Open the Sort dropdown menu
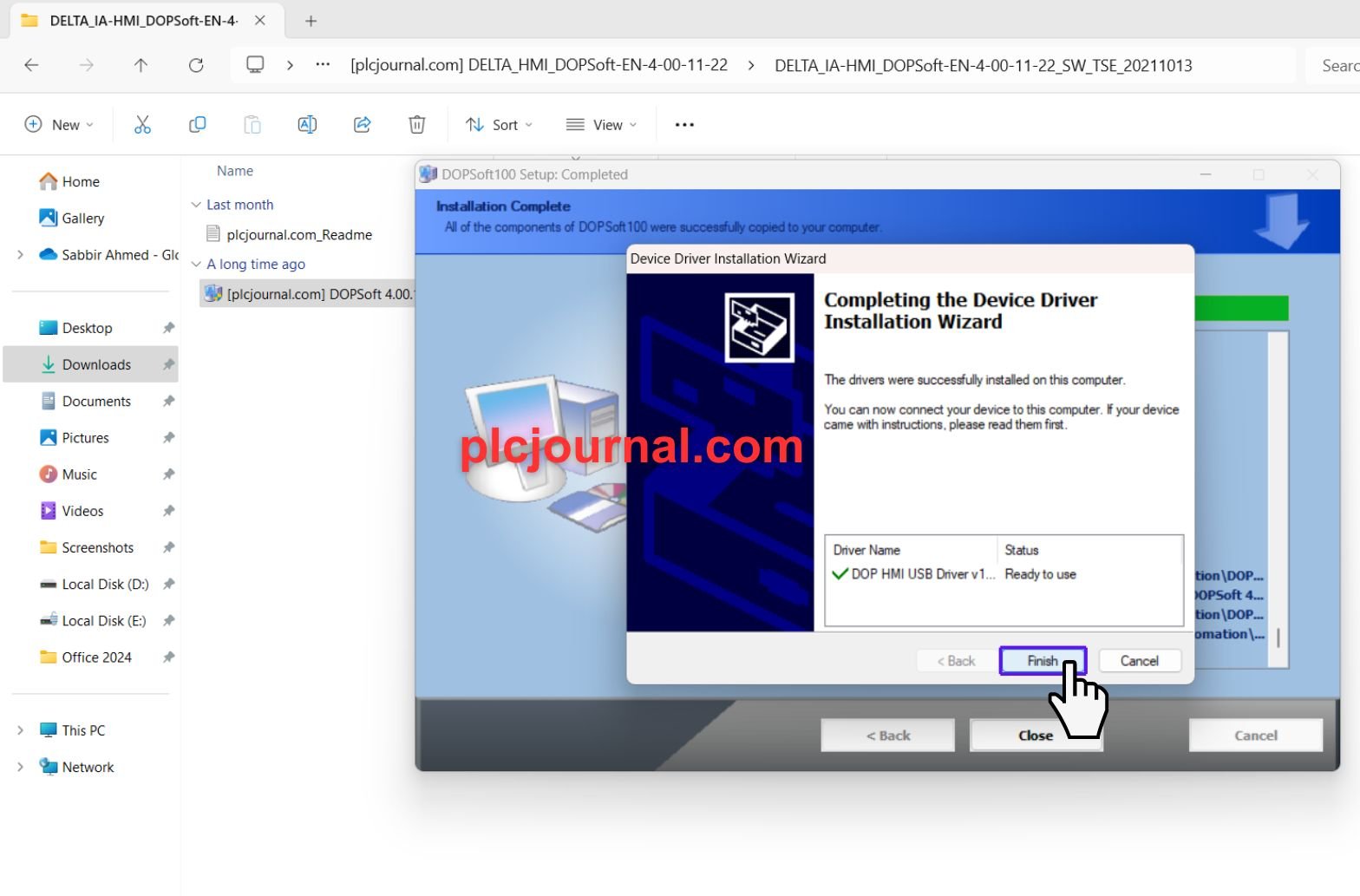The height and width of the screenshot is (896, 1360). click(x=499, y=125)
